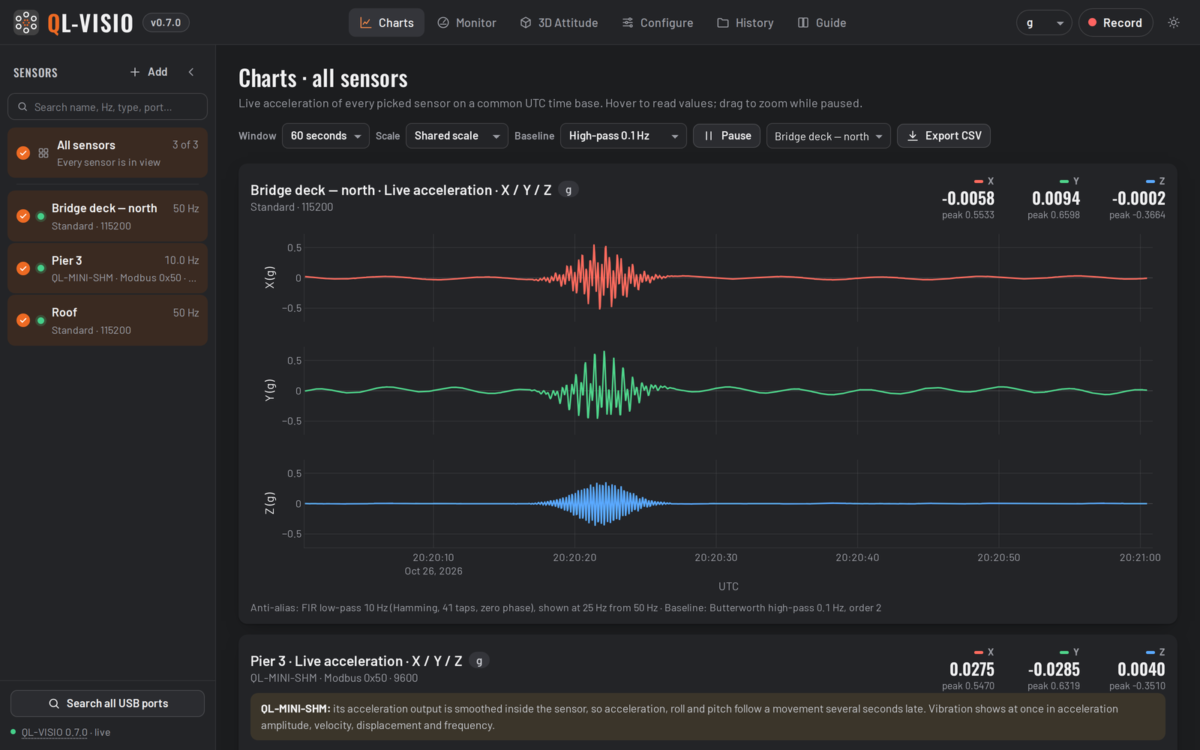Click green status dot of Pier 3

click(x=41, y=268)
